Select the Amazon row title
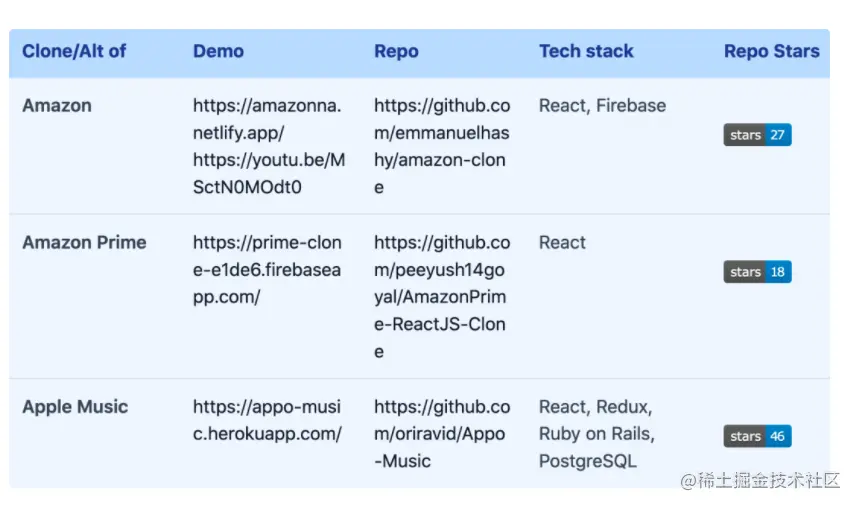 [57, 105]
